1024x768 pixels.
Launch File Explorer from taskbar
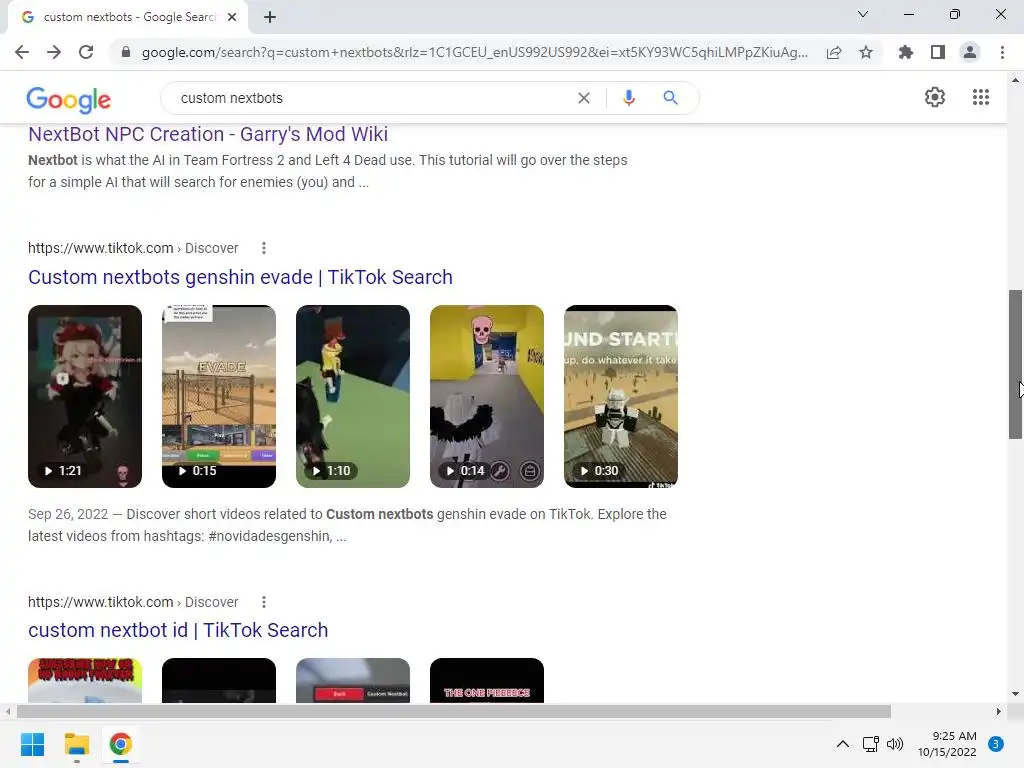pyautogui.click(x=76, y=744)
